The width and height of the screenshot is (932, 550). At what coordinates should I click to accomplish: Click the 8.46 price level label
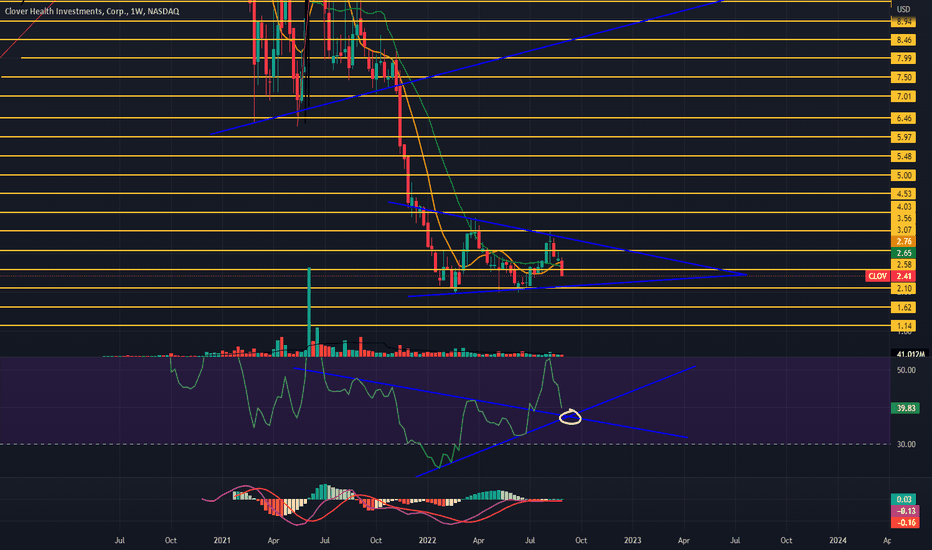tap(903, 40)
